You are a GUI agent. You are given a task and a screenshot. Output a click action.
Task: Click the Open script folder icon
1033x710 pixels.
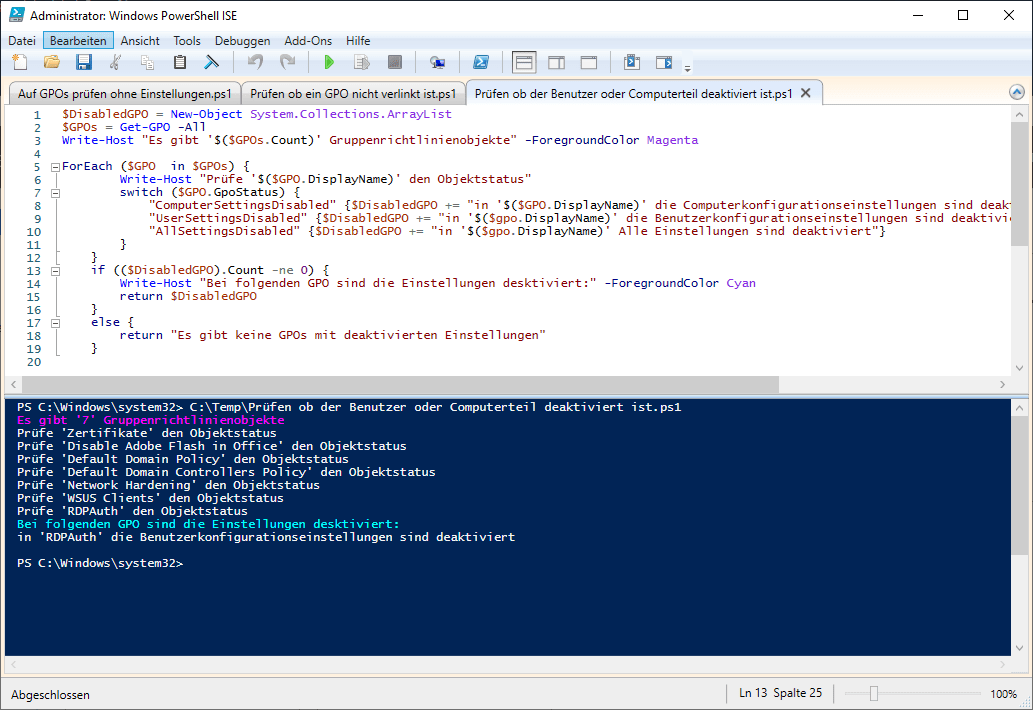tap(52, 63)
